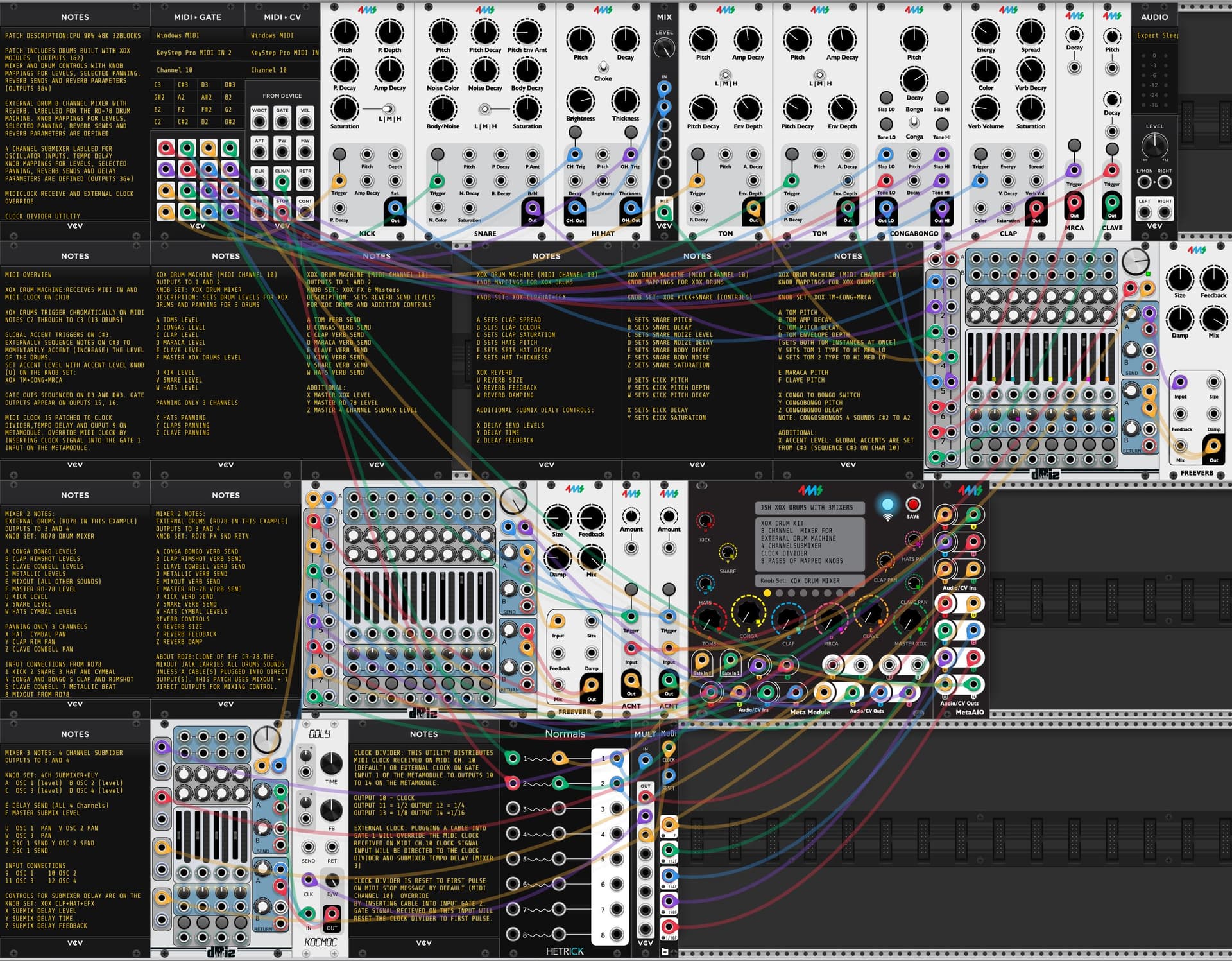Click the Slap LO button on Congabongo
The height and width of the screenshot is (961, 1232).
[886, 98]
